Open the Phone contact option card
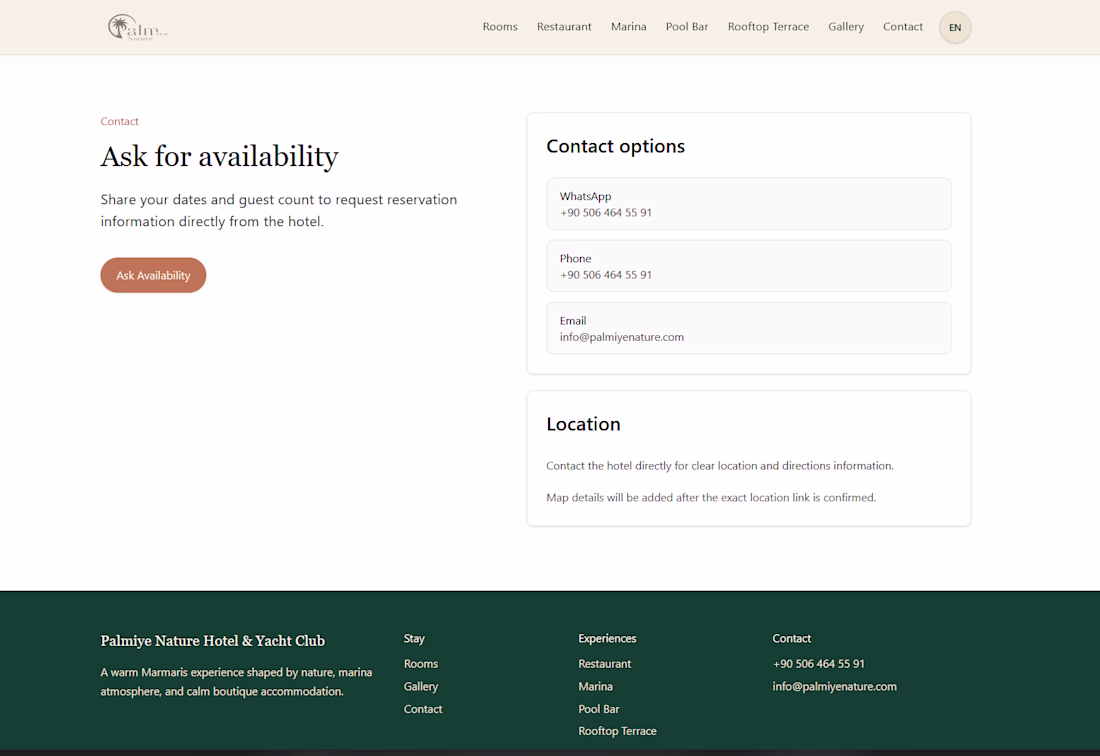 click(749, 266)
